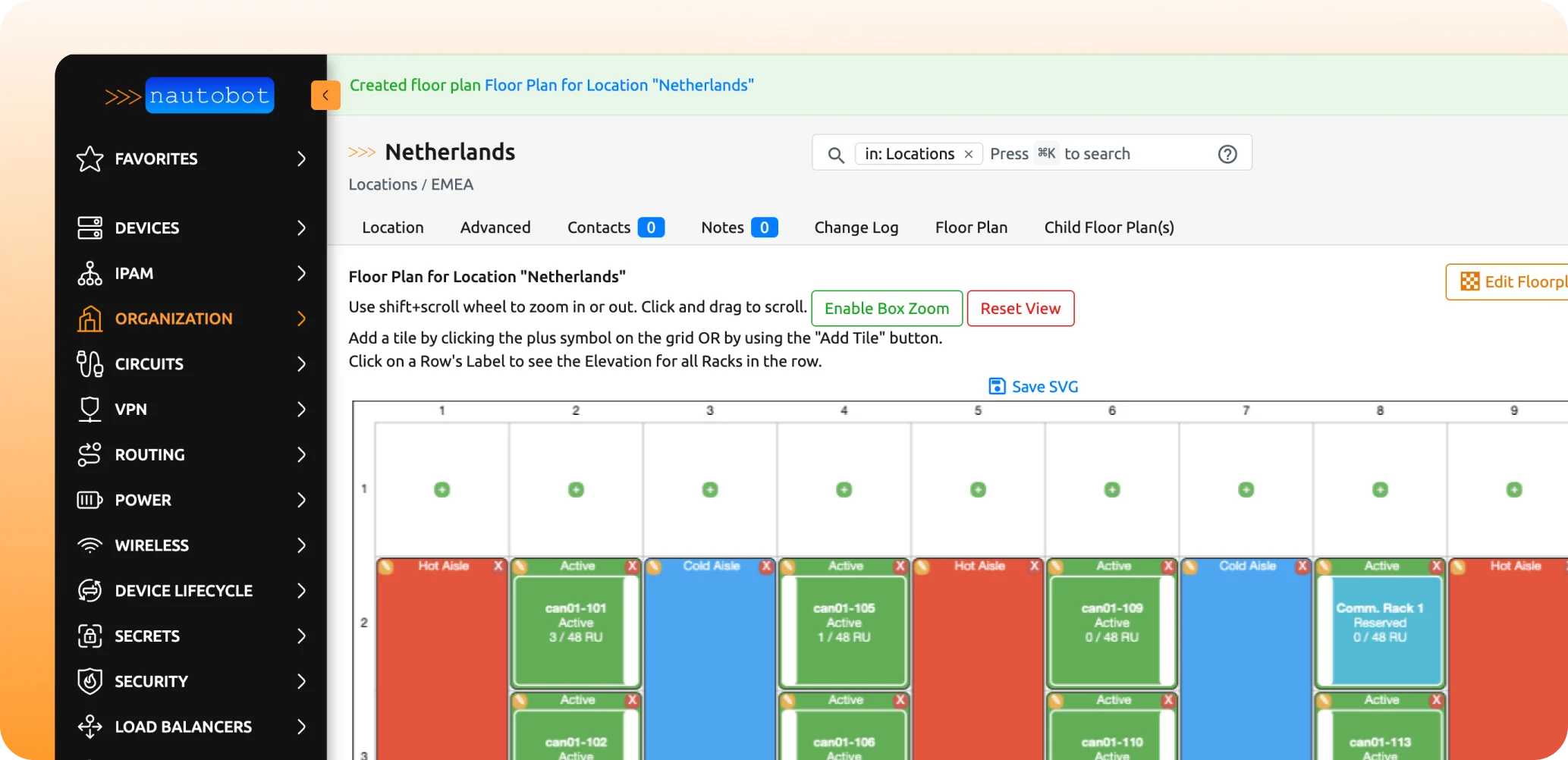Click the Save SVG link
The height and width of the screenshot is (760, 1568).
coord(1033,387)
